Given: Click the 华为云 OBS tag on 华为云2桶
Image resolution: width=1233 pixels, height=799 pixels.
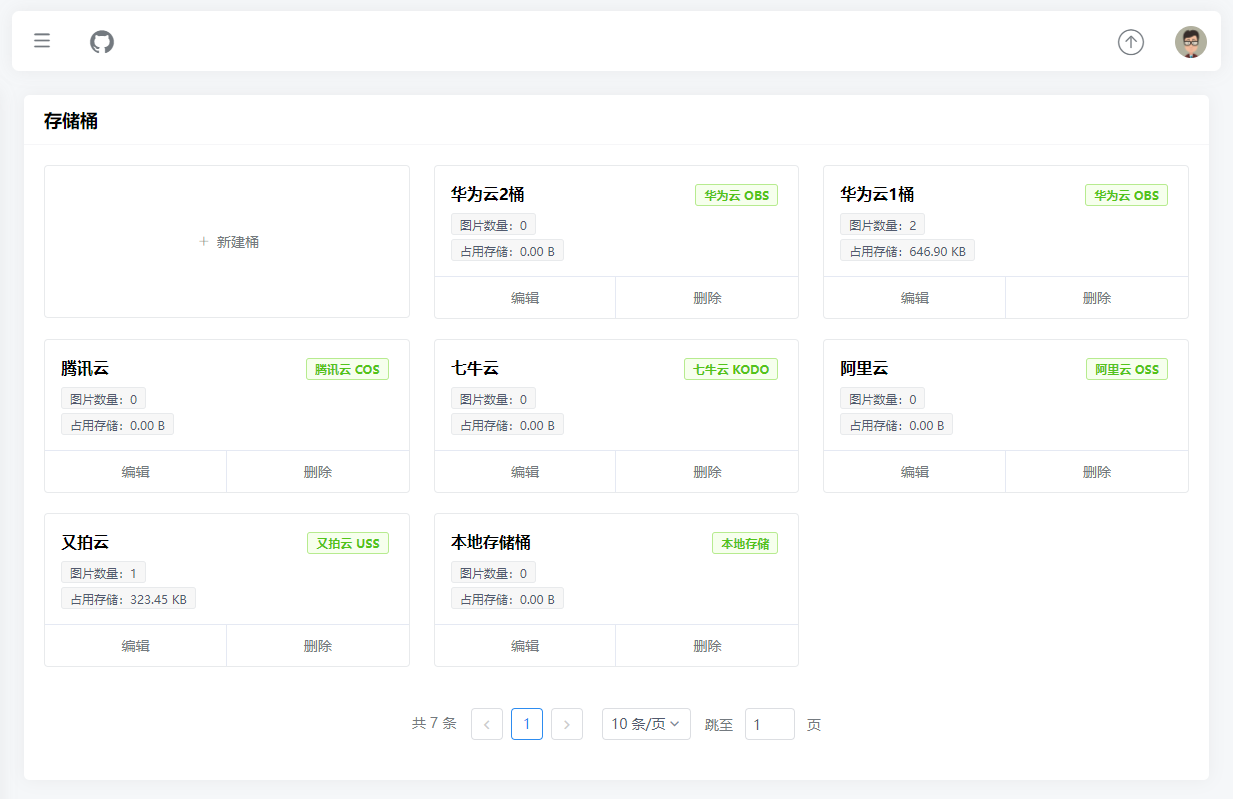Looking at the screenshot, I should coord(737,195).
